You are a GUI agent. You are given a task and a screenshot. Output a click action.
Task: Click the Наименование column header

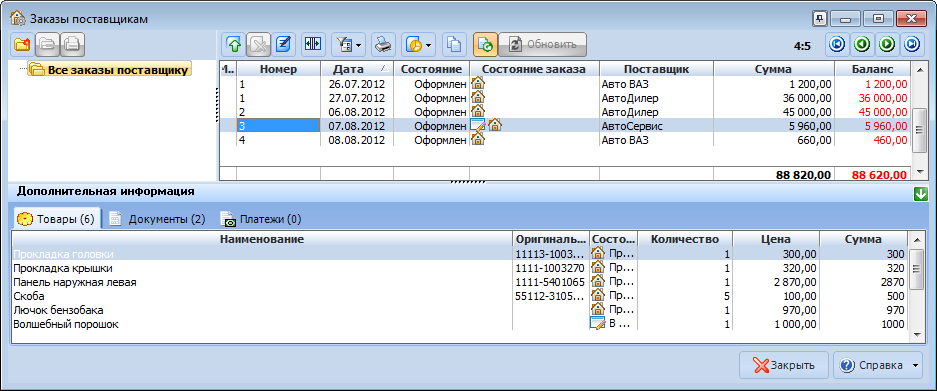(x=262, y=239)
